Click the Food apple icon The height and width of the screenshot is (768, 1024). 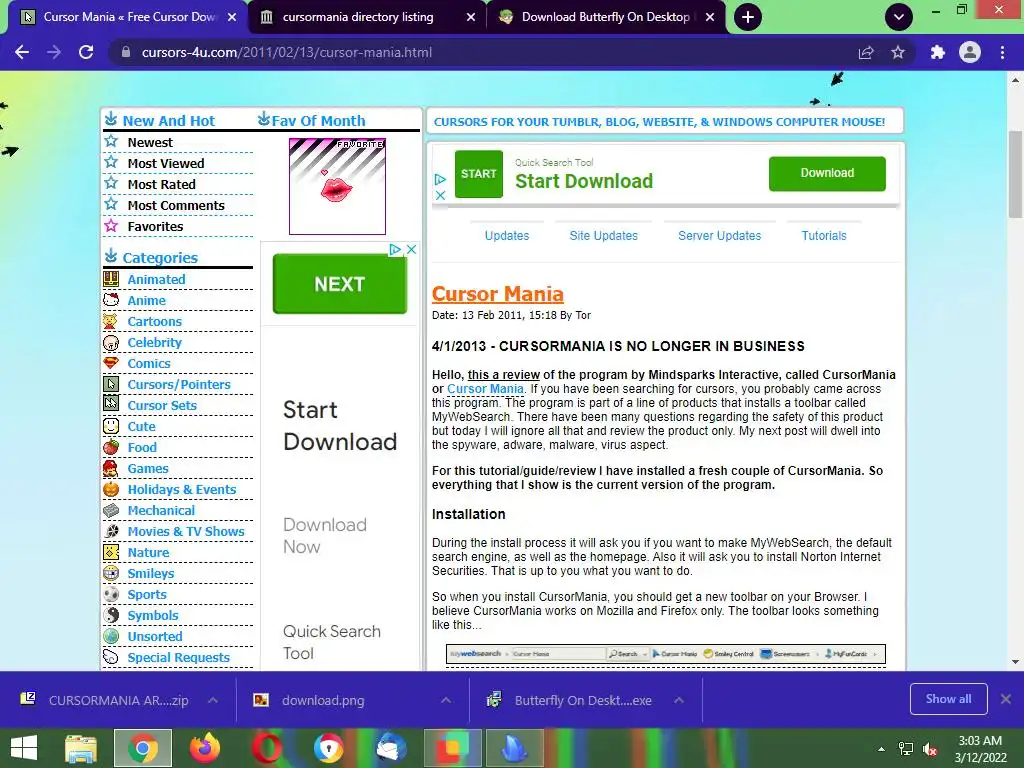click(111, 447)
